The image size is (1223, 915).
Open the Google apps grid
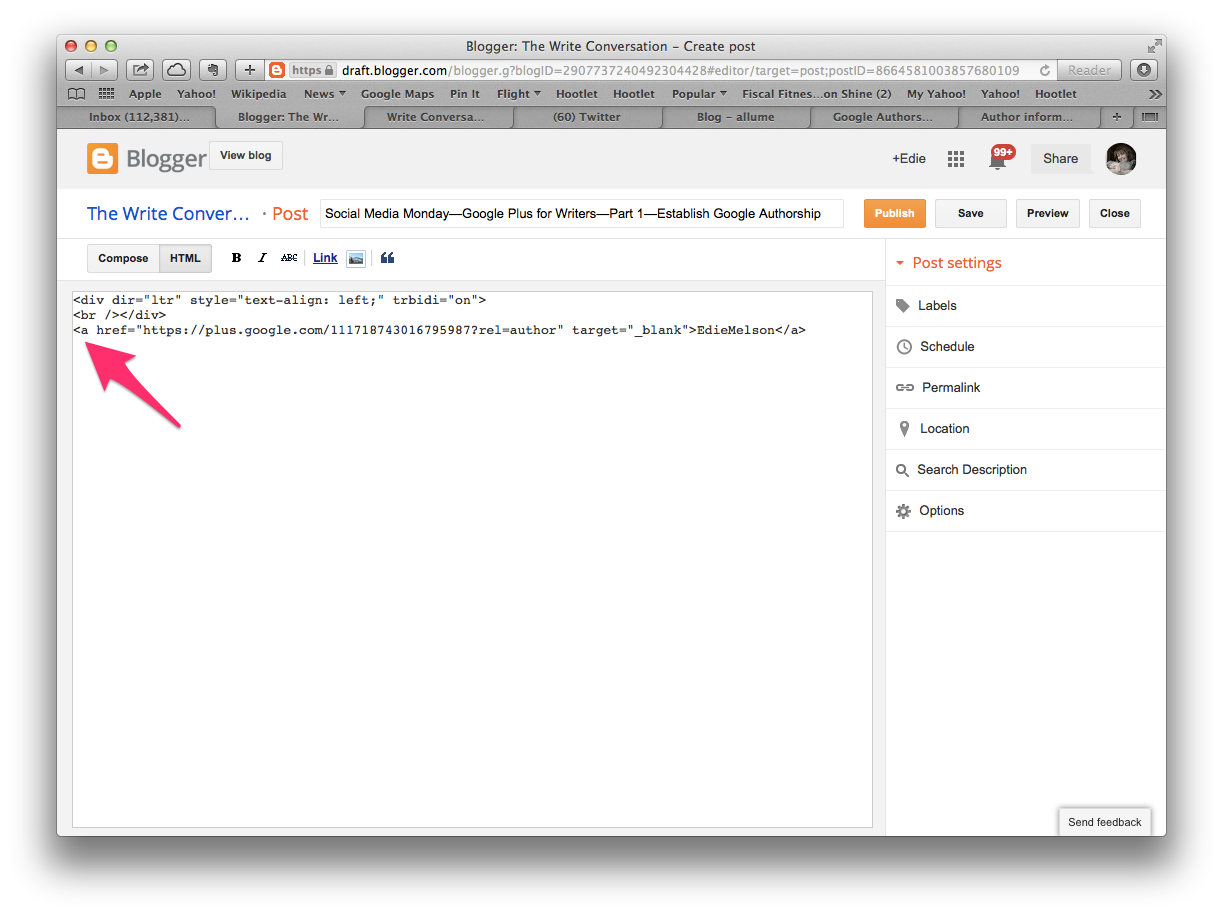click(956, 159)
